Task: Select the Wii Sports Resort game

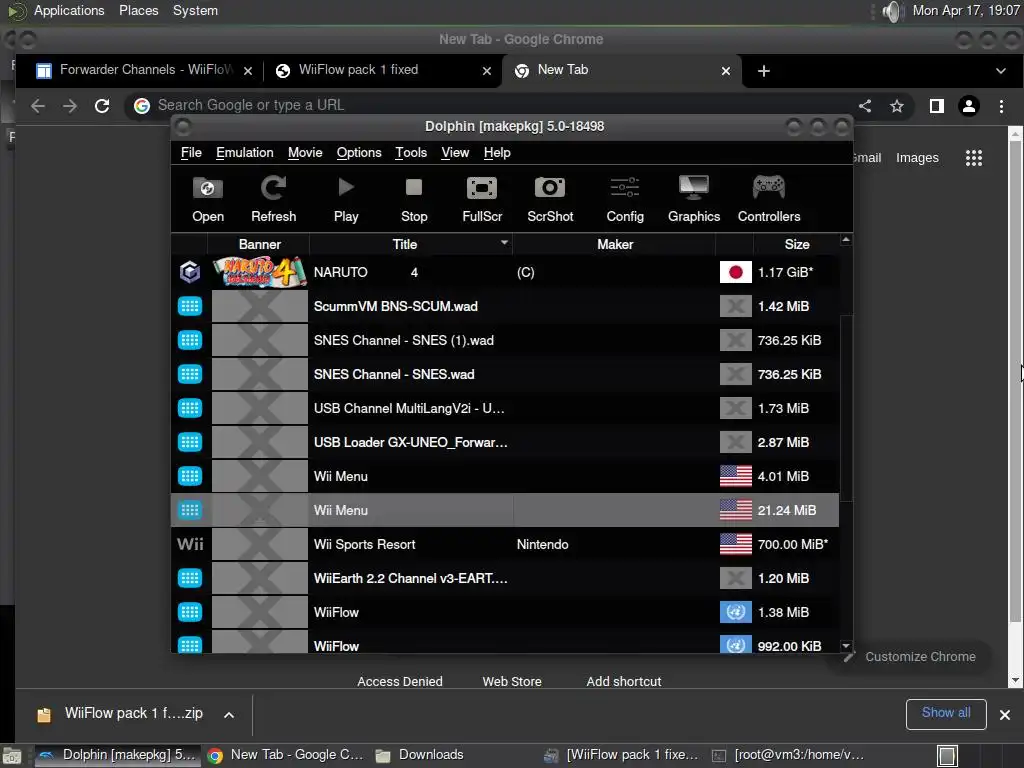Action: coord(505,544)
